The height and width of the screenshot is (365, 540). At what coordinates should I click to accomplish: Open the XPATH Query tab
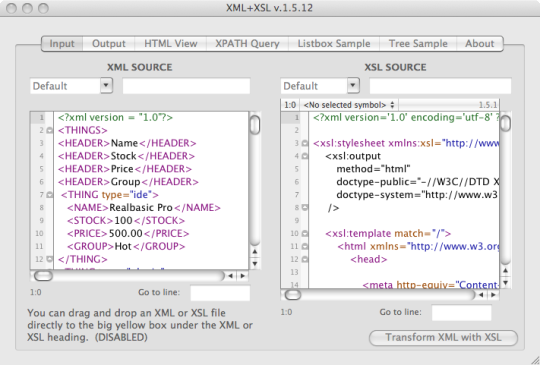pyautogui.click(x=247, y=44)
